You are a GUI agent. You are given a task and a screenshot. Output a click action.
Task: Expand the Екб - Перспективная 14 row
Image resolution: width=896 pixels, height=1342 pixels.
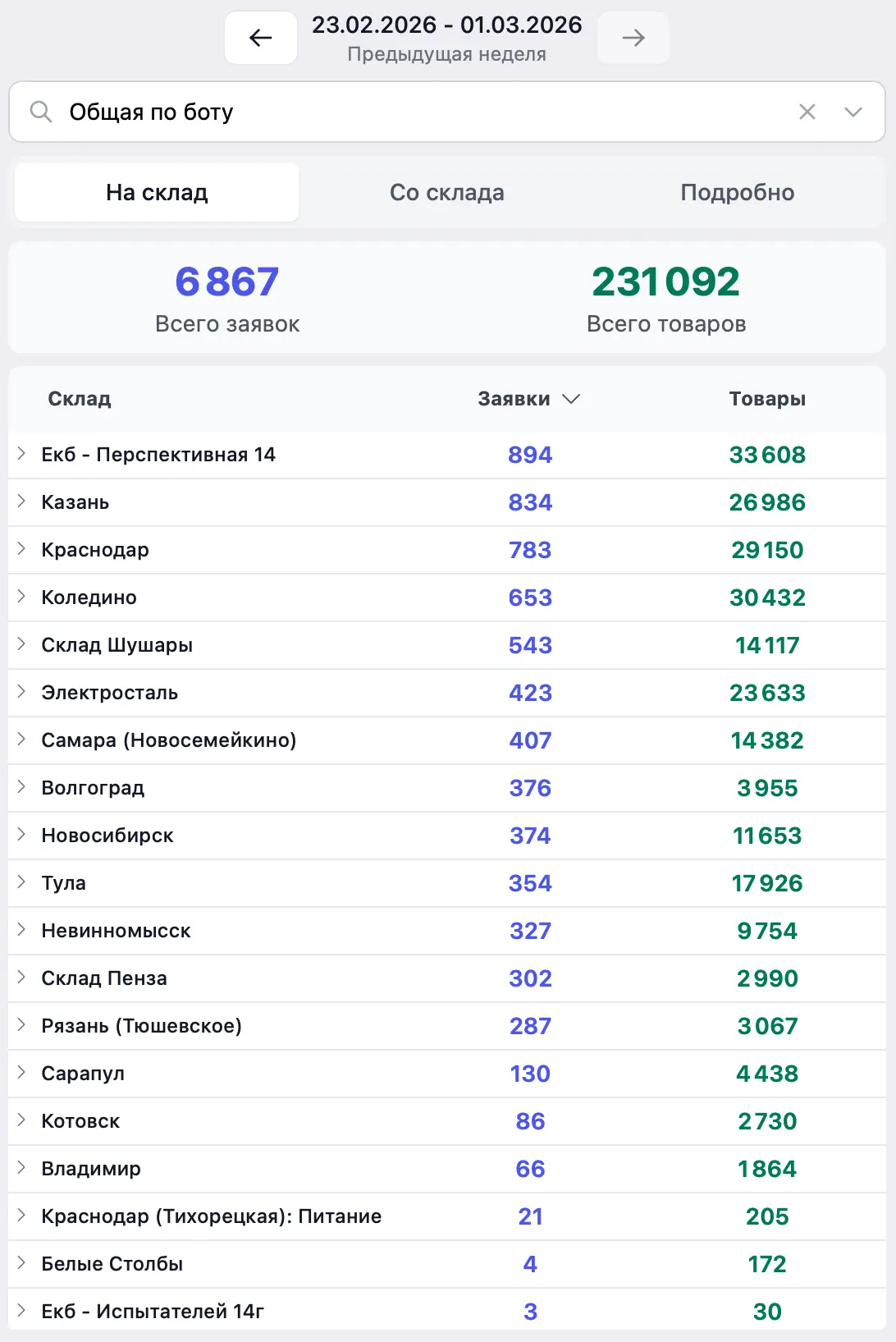pyautogui.click(x=22, y=454)
